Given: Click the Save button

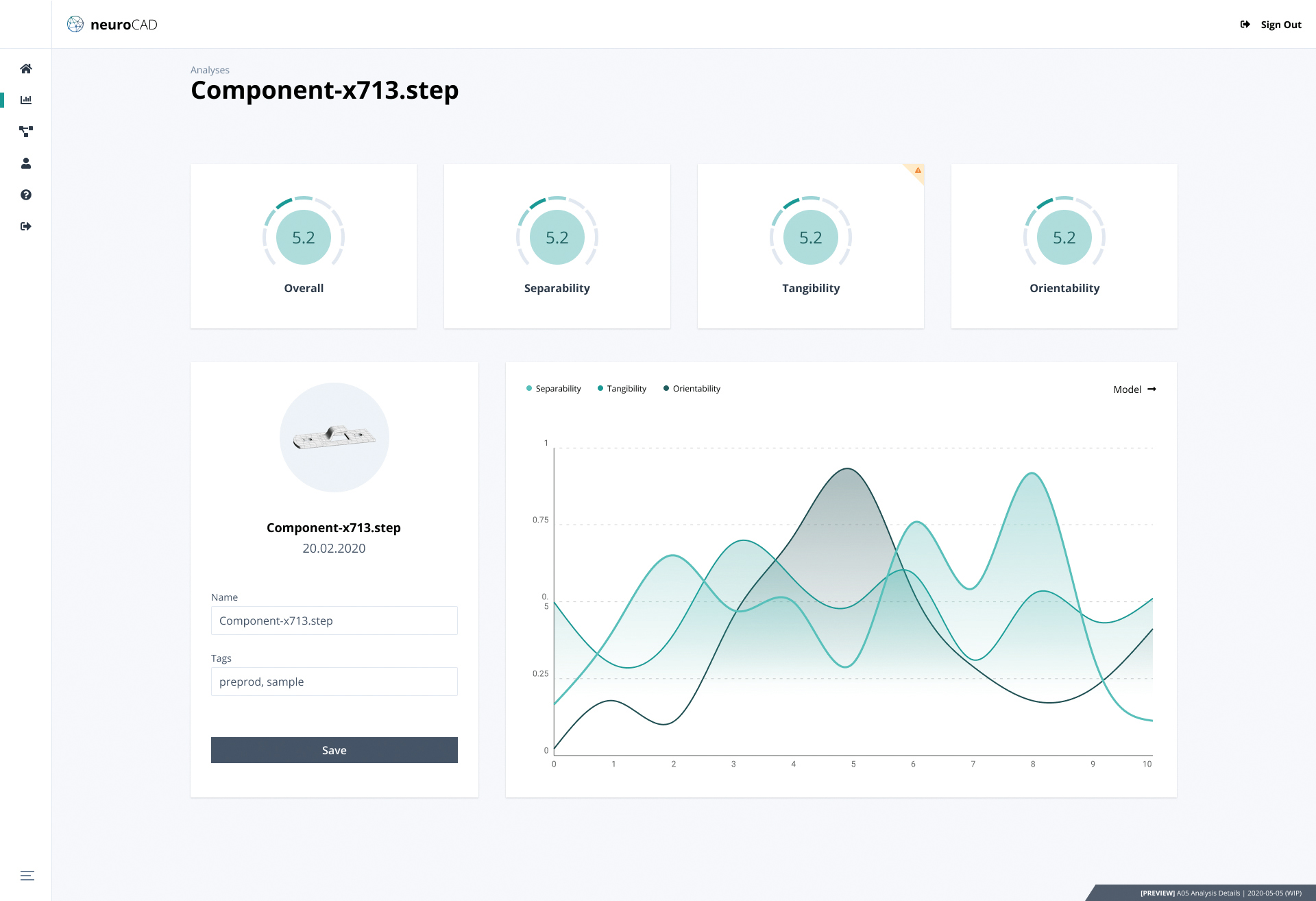Looking at the screenshot, I should 334,750.
